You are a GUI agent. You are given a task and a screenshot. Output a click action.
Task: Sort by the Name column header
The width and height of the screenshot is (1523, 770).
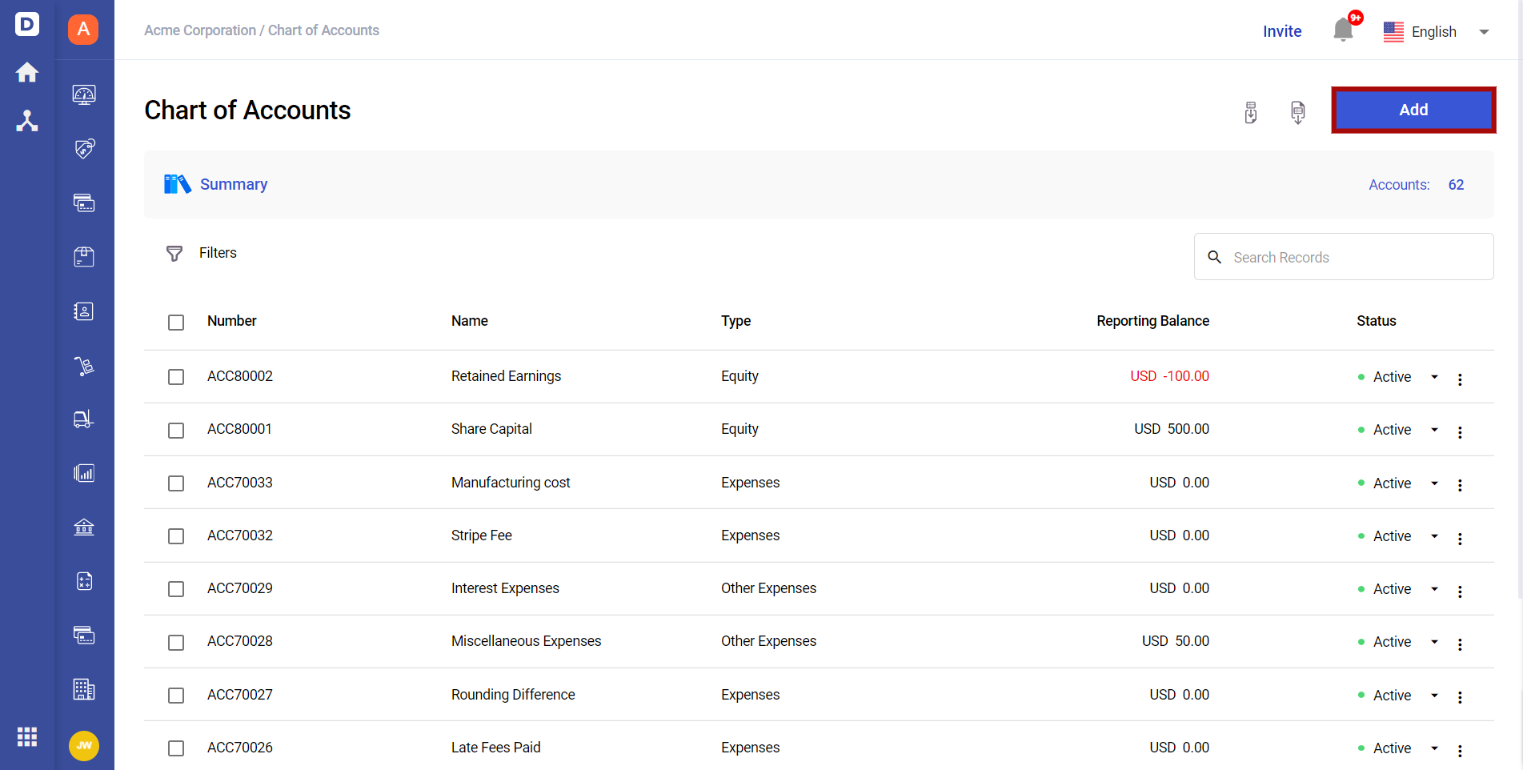(470, 321)
